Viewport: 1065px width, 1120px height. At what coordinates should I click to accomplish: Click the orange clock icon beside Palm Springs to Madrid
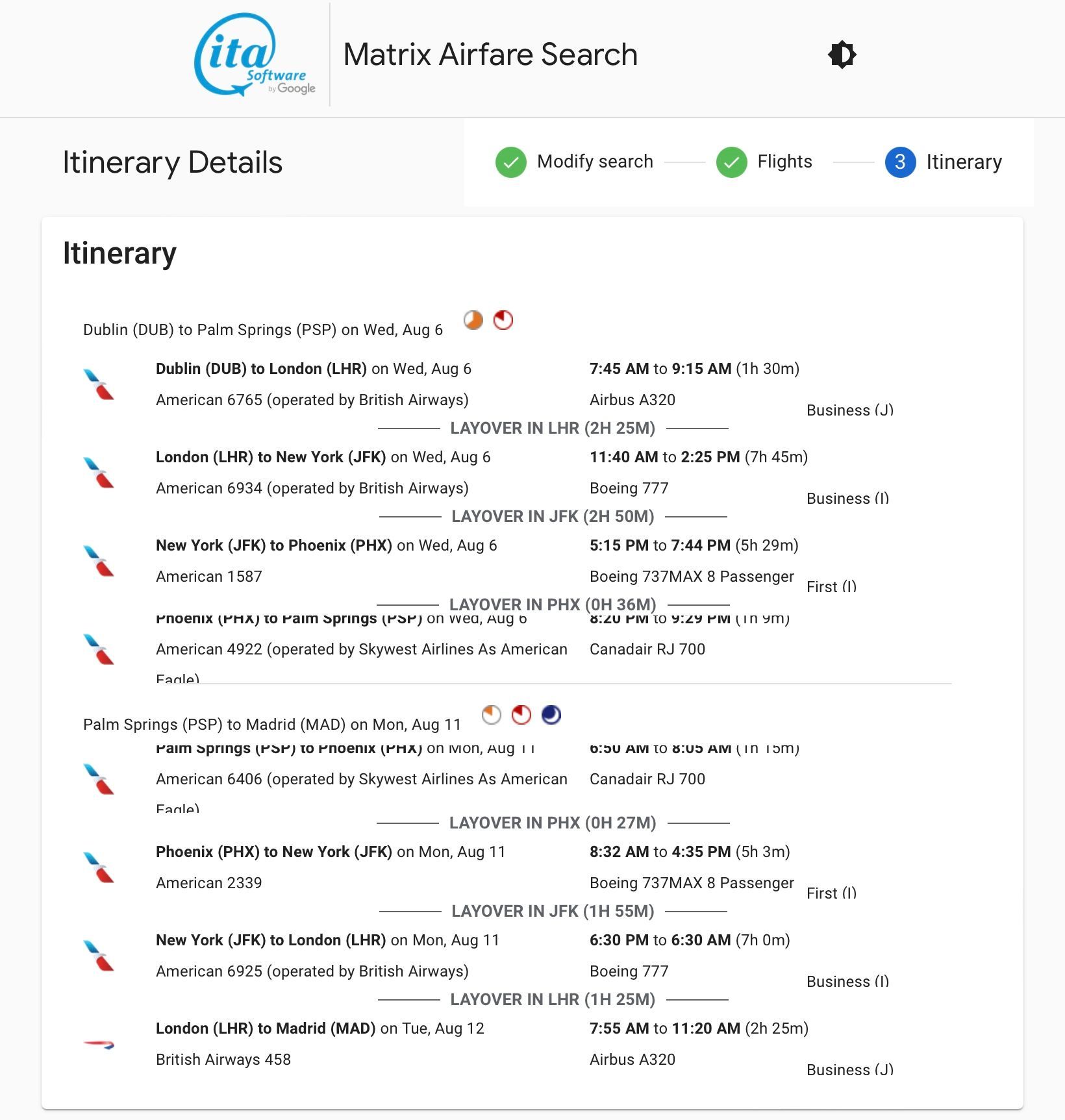492,715
